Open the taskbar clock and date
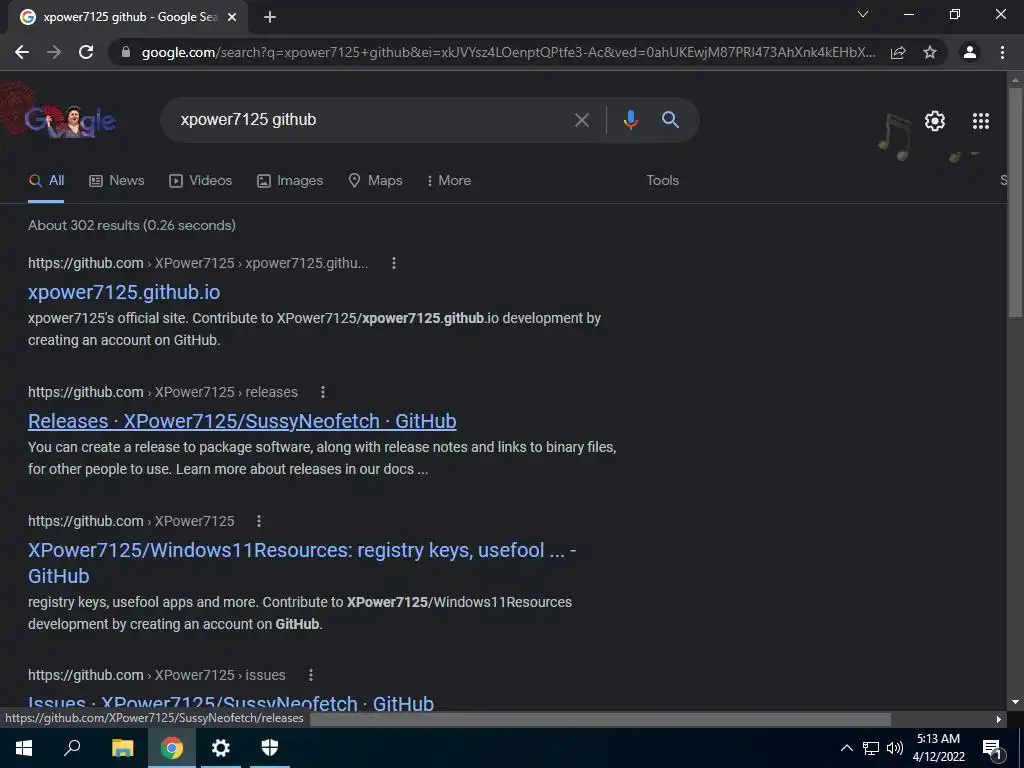The image size is (1024, 768). (938, 748)
